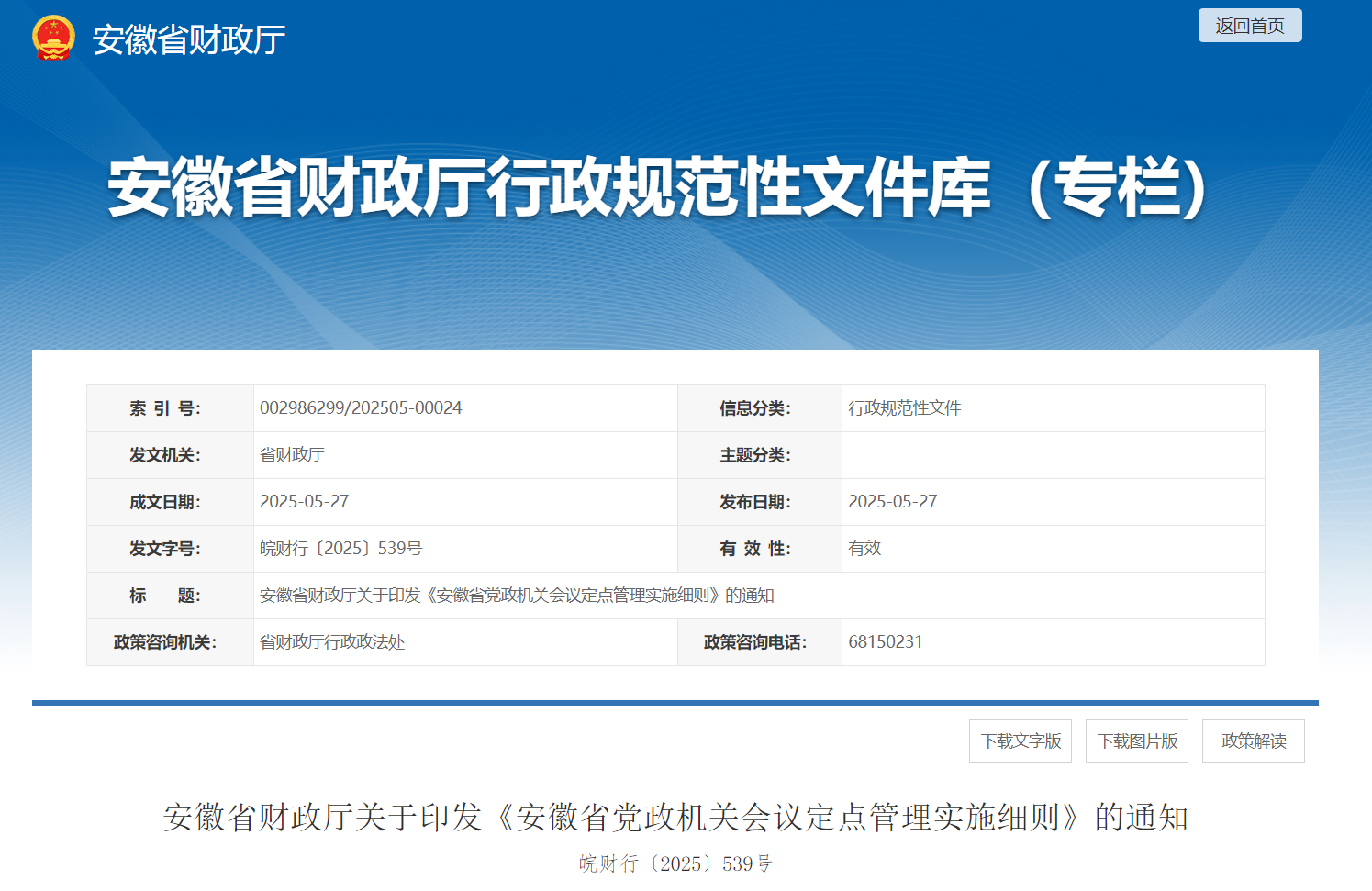Click the 主题分类 label cell
Image resolution: width=1372 pixels, height=891 pixels.
pyautogui.click(x=760, y=455)
